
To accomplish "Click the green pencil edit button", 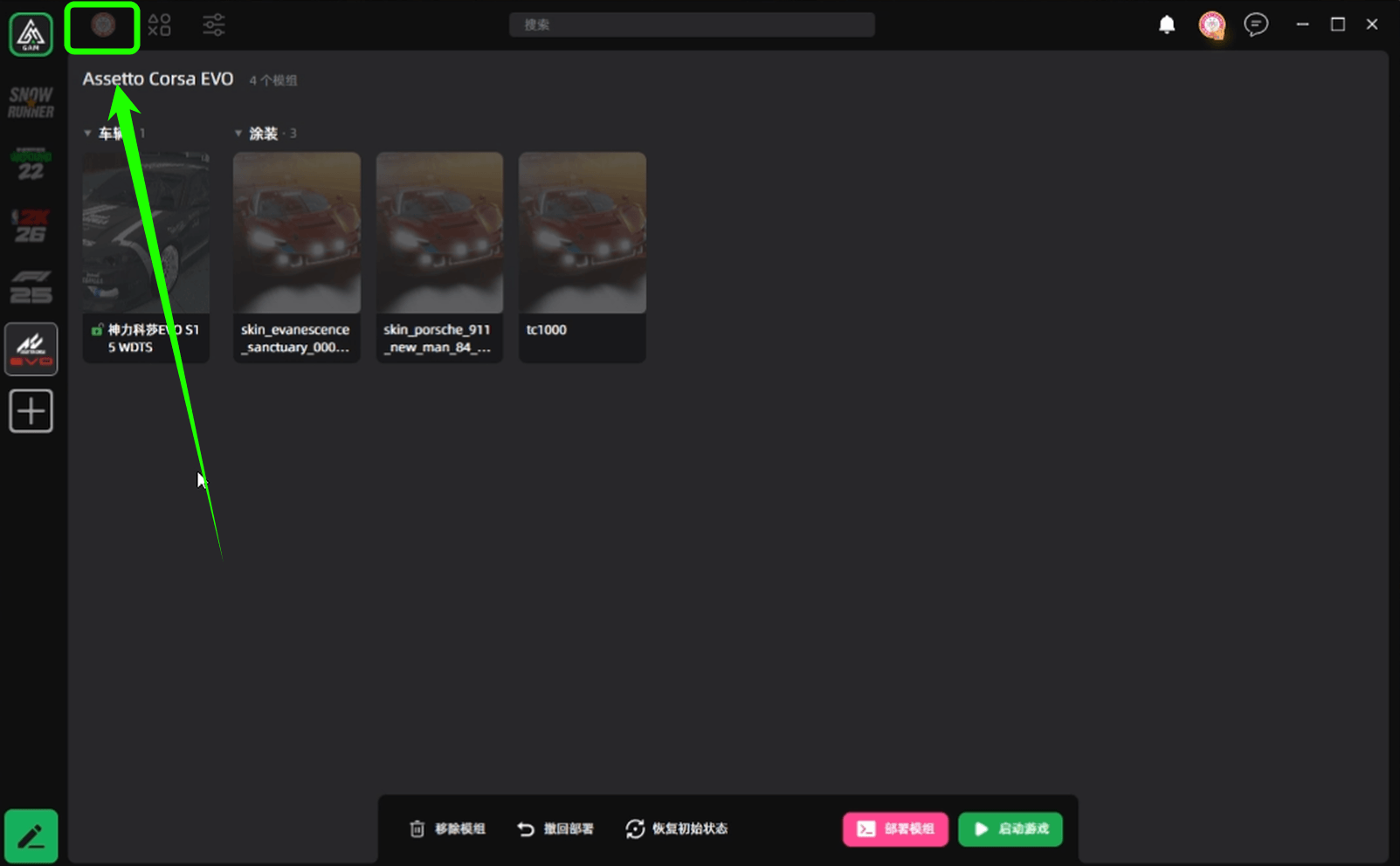I will pos(31,836).
